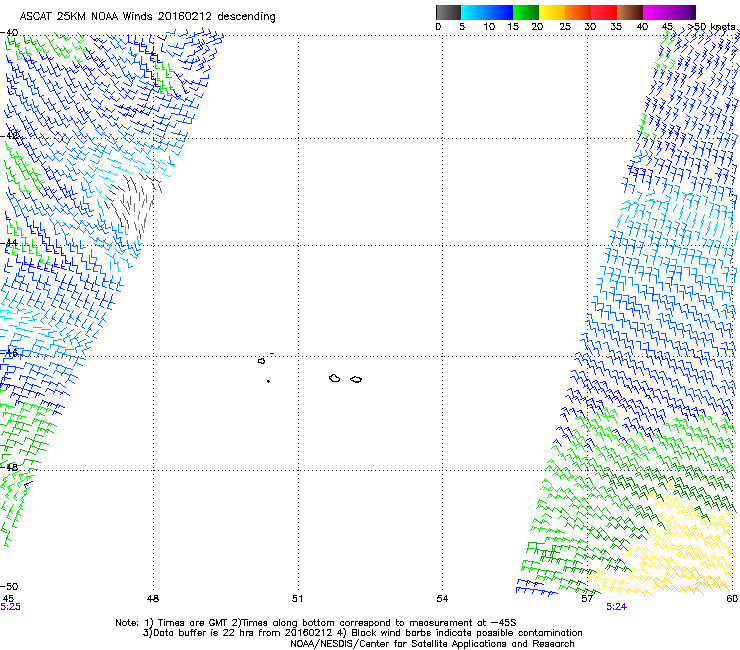Click the gray 0-5 knots color swatch
This screenshot has height=650, width=740.
pos(448,12)
